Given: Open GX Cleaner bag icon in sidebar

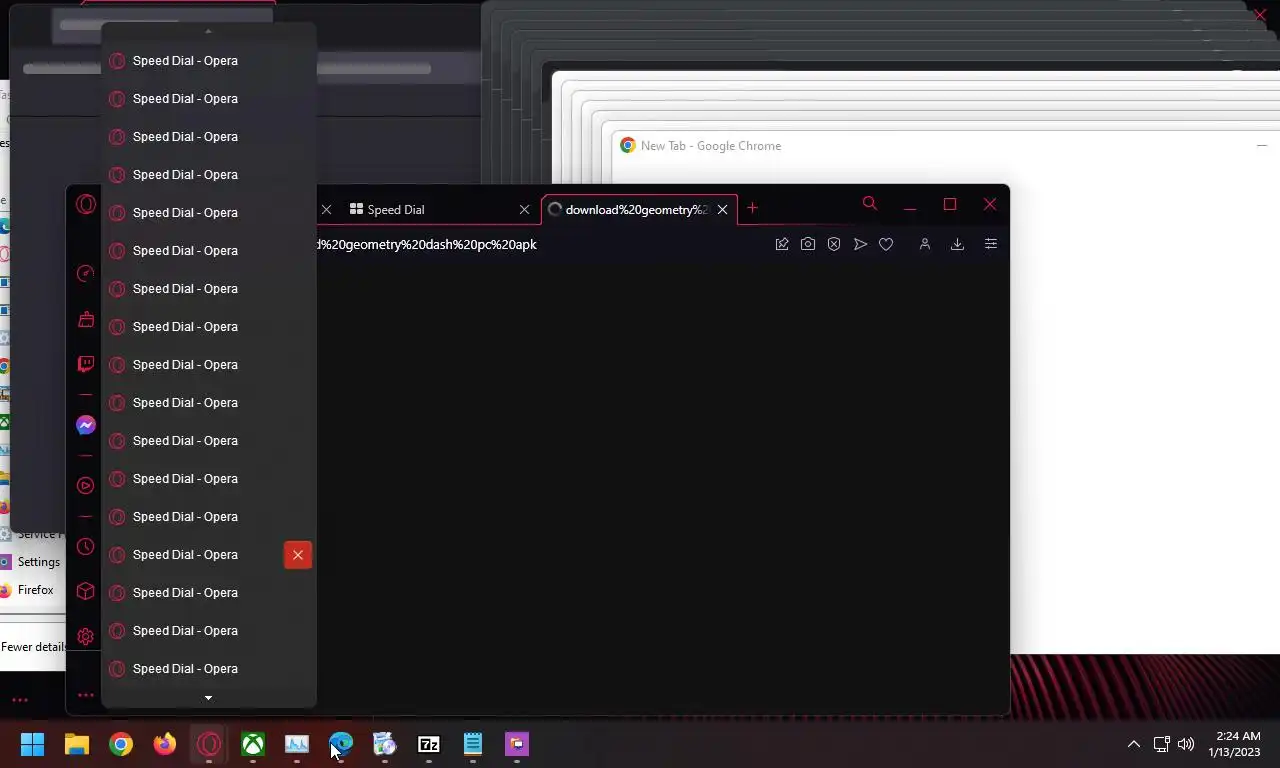Looking at the screenshot, I should click(86, 320).
